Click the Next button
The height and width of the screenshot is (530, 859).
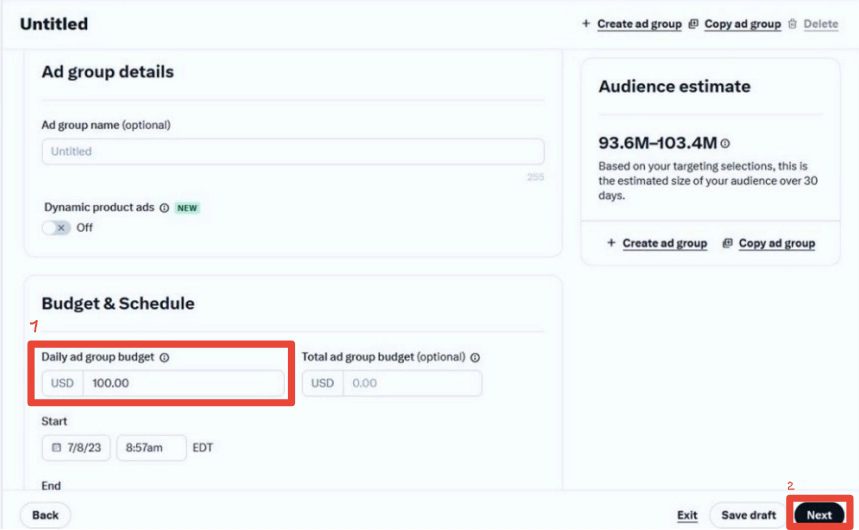pos(819,515)
